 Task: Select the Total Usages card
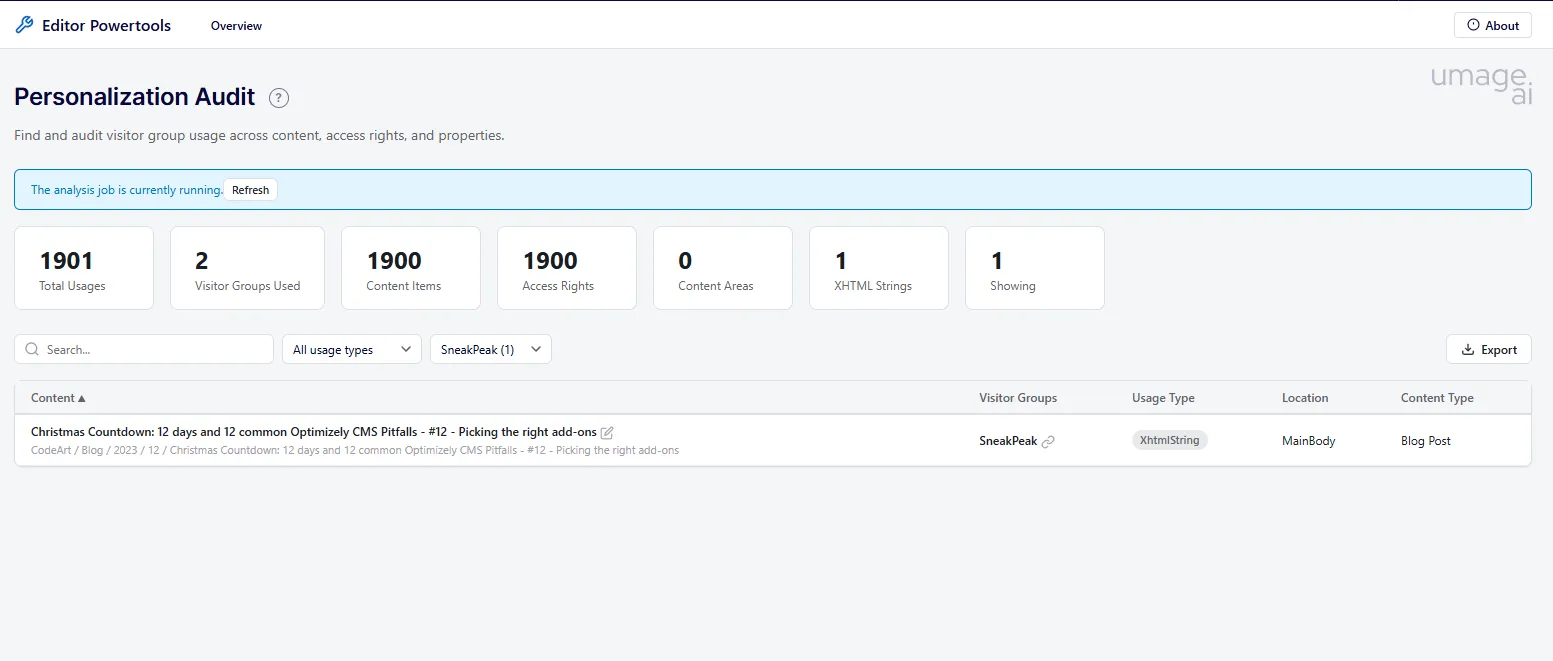point(84,268)
